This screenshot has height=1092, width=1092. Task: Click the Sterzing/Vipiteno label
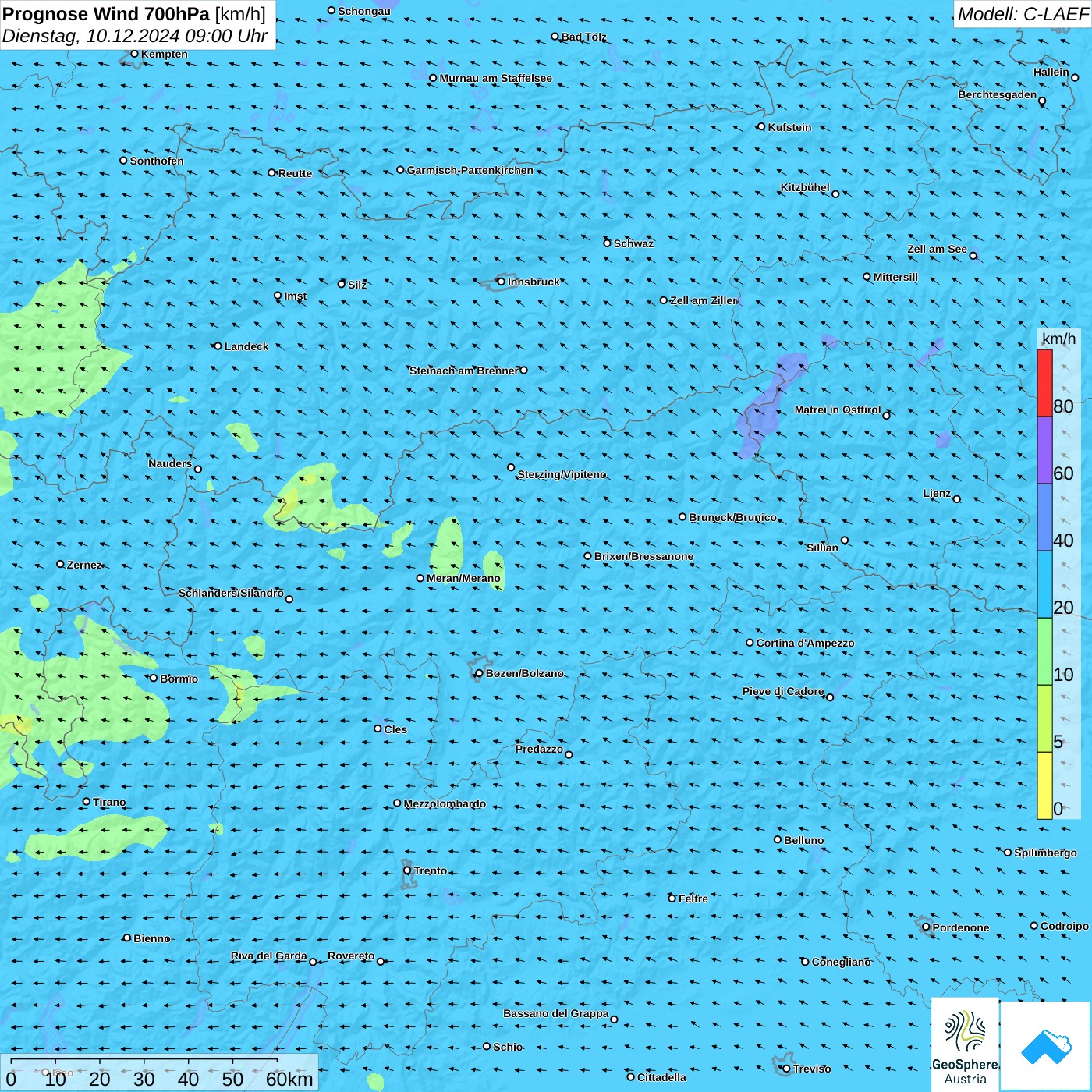pyautogui.click(x=562, y=474)
